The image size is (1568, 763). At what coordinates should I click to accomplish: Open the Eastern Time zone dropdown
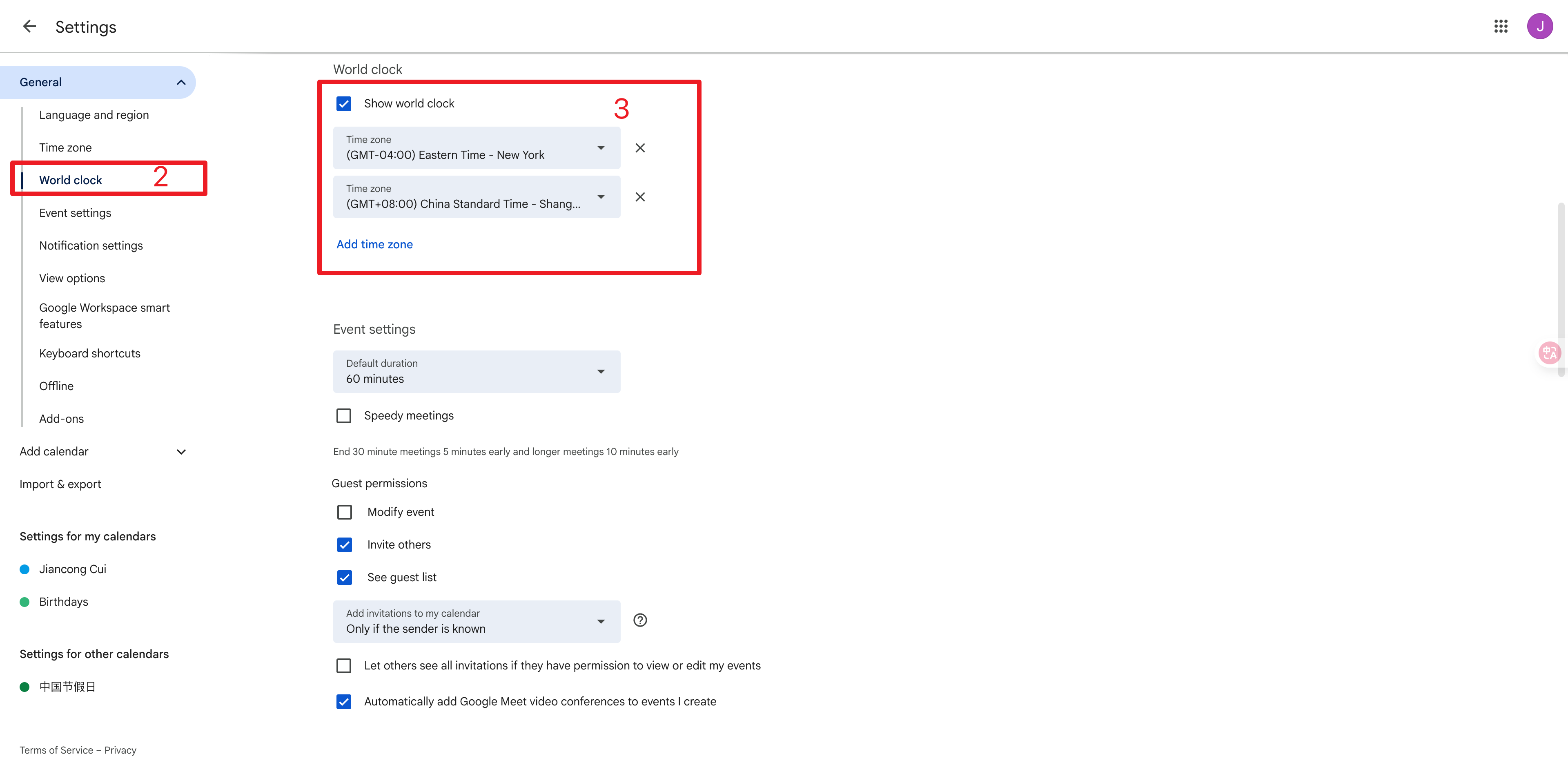[476, 148]
